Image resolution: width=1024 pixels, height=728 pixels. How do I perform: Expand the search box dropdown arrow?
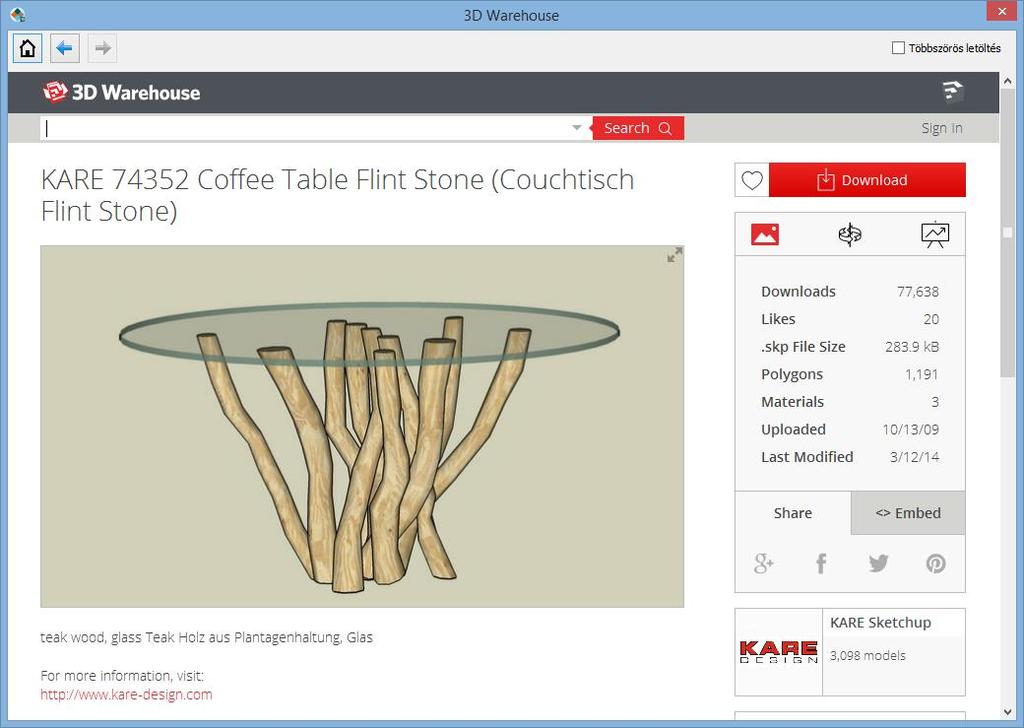coord(577,128)
